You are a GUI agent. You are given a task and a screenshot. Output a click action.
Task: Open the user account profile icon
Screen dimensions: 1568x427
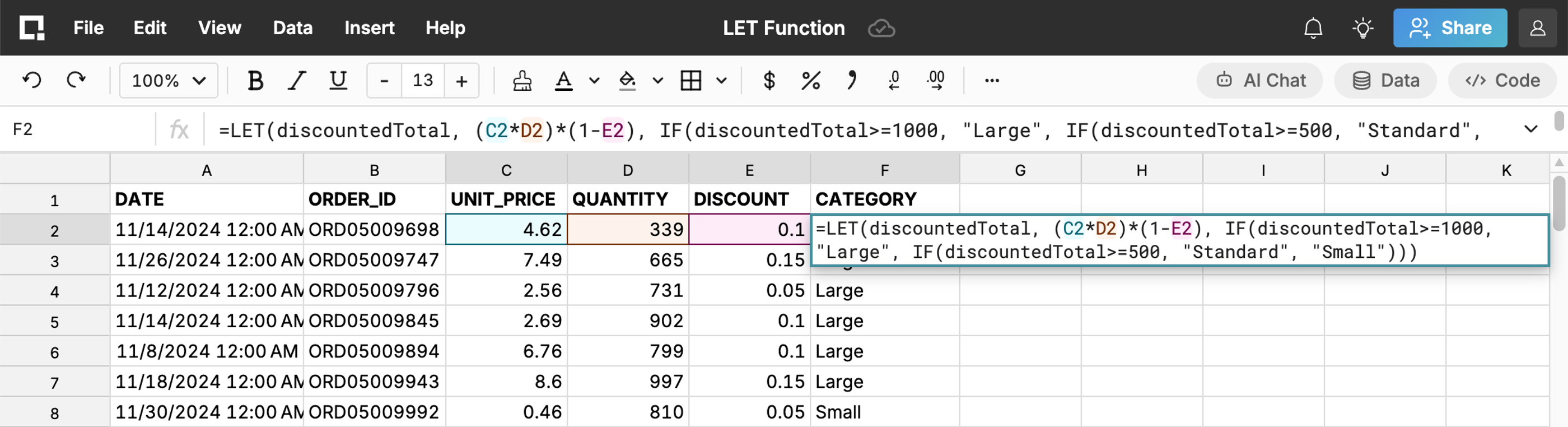(1538, 28)
